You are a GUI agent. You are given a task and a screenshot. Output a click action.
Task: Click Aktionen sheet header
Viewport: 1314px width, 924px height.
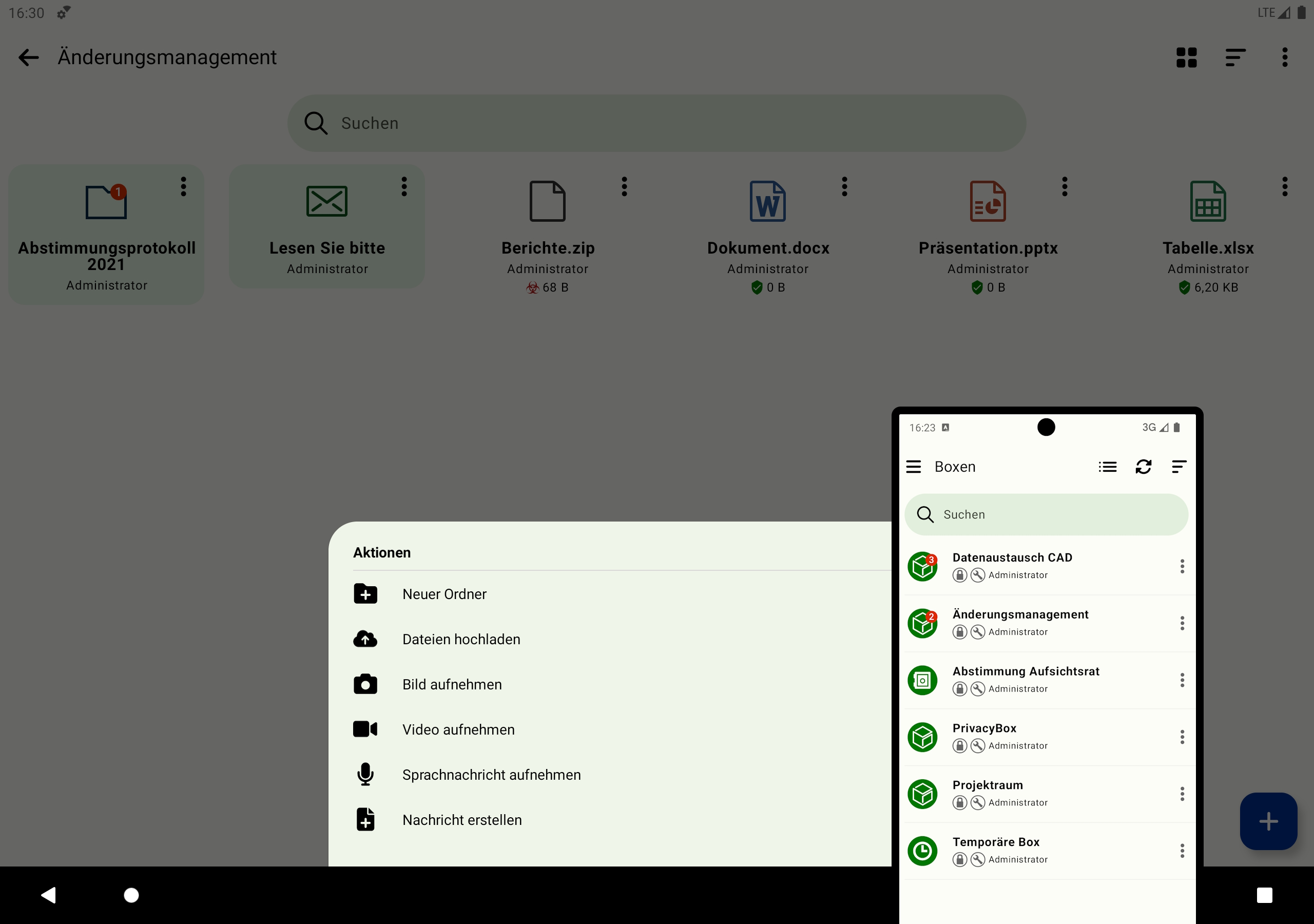382,552
